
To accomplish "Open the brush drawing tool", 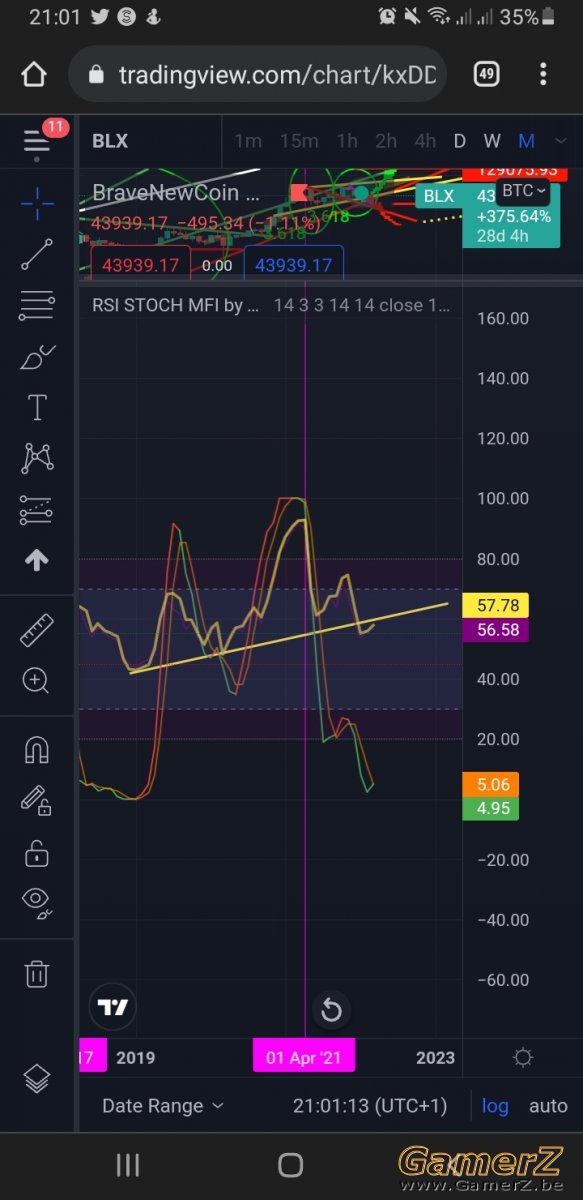I will [37, 356].
